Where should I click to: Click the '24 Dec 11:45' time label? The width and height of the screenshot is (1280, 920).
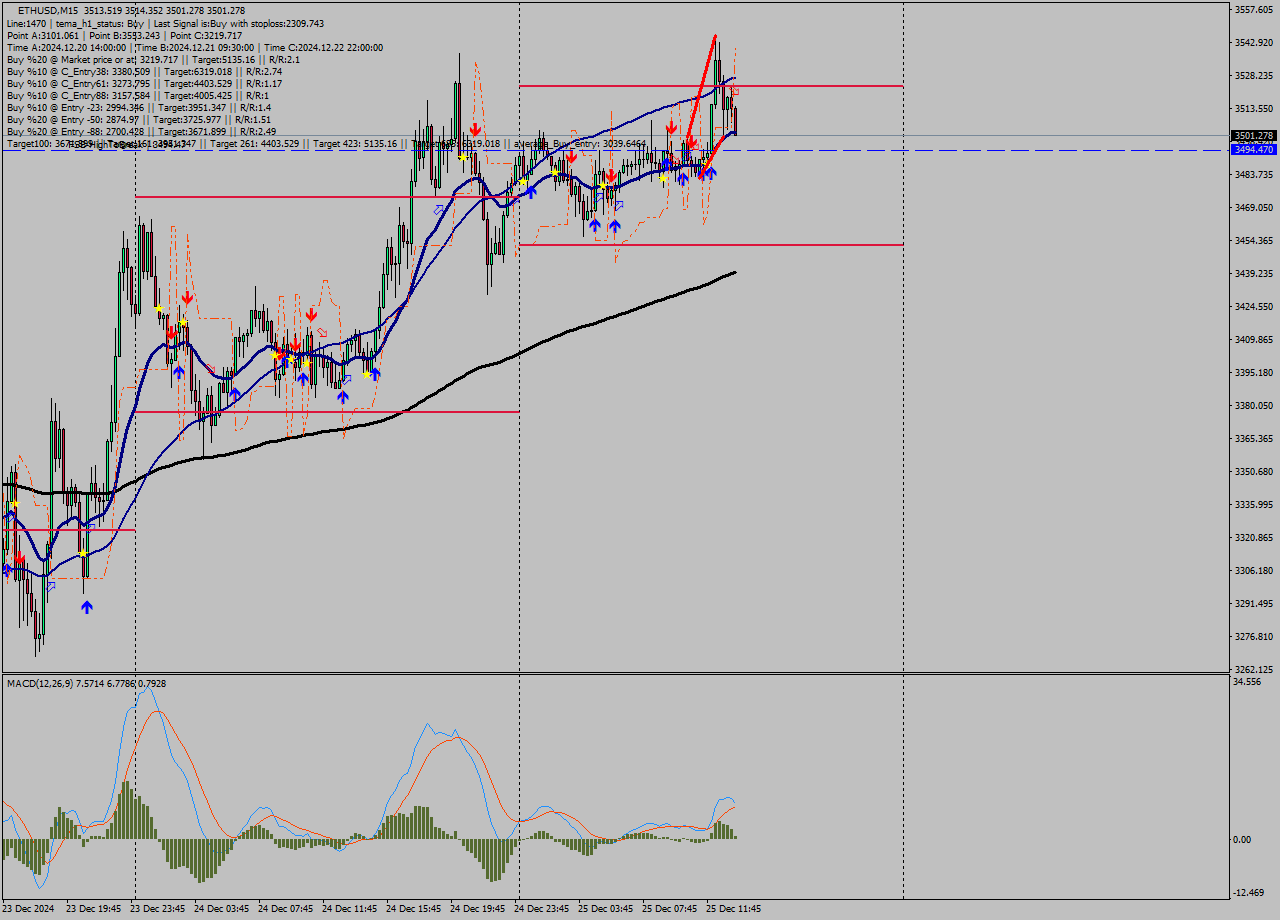349,909
